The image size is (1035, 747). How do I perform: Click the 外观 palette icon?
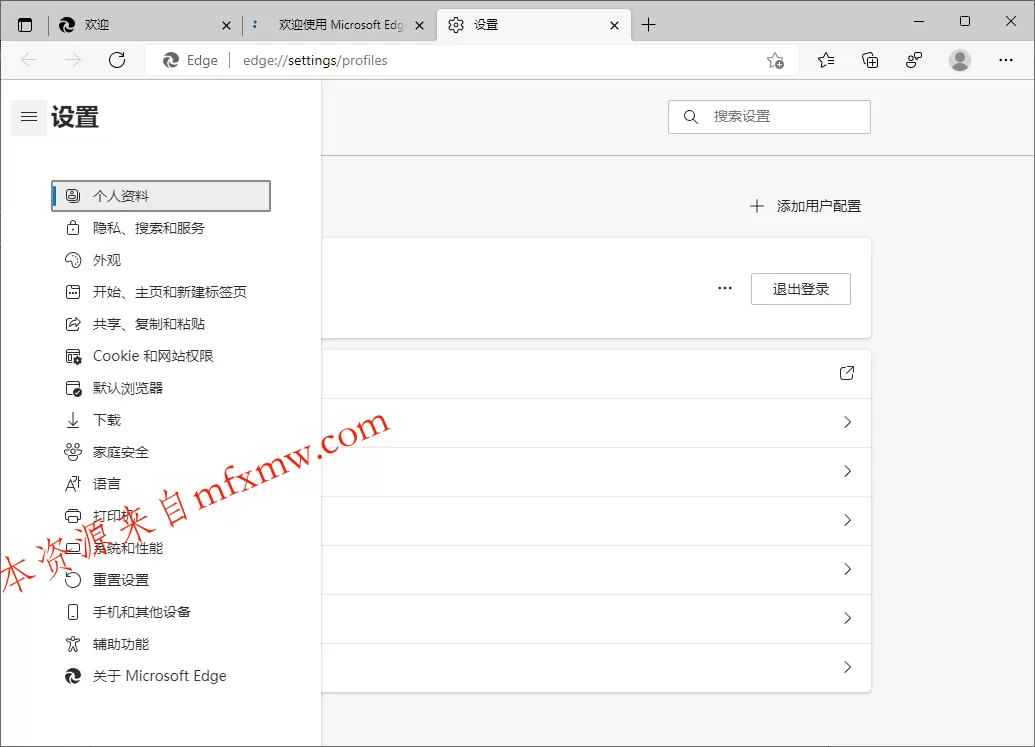tap(73, 260)
